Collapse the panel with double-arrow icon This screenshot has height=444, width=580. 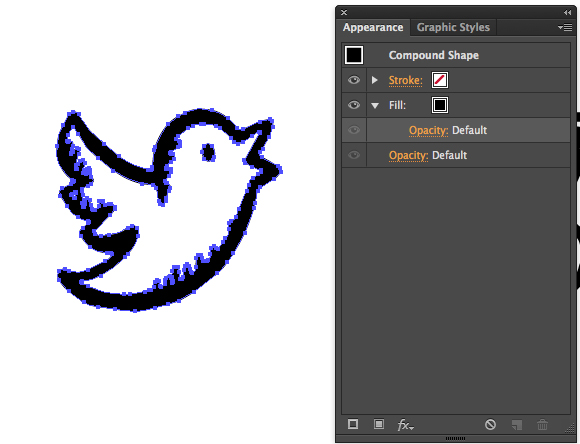click(x=567, y=13)
